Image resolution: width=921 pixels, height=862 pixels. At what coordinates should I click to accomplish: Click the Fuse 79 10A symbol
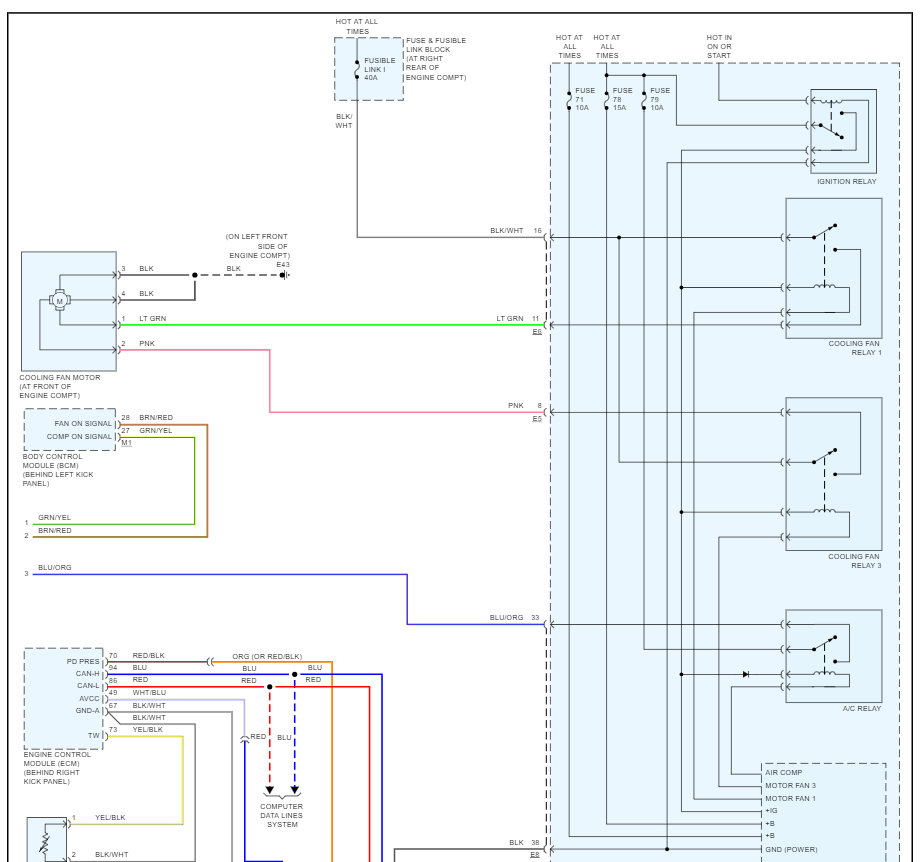[x=644, y=100]
